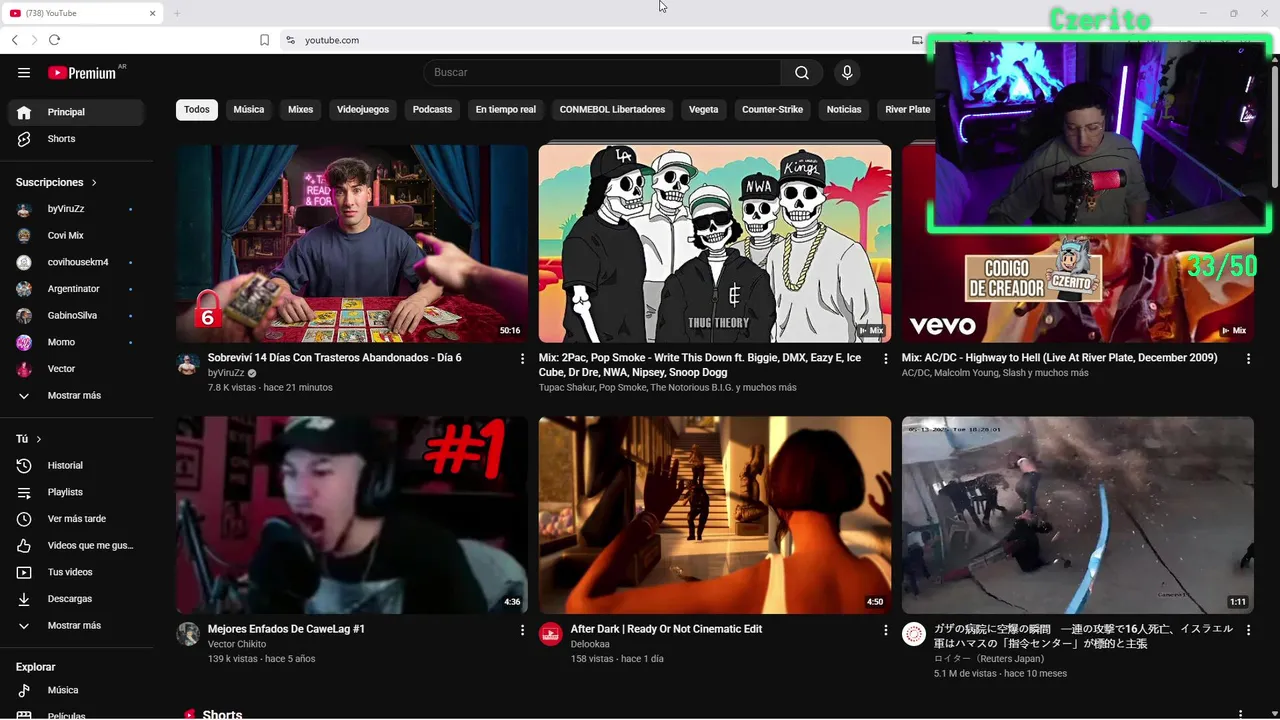Open options menu for 2Pac Mix
Image resolution: width=1280 pixels, height=720 pixels.
tap(885, 358)
